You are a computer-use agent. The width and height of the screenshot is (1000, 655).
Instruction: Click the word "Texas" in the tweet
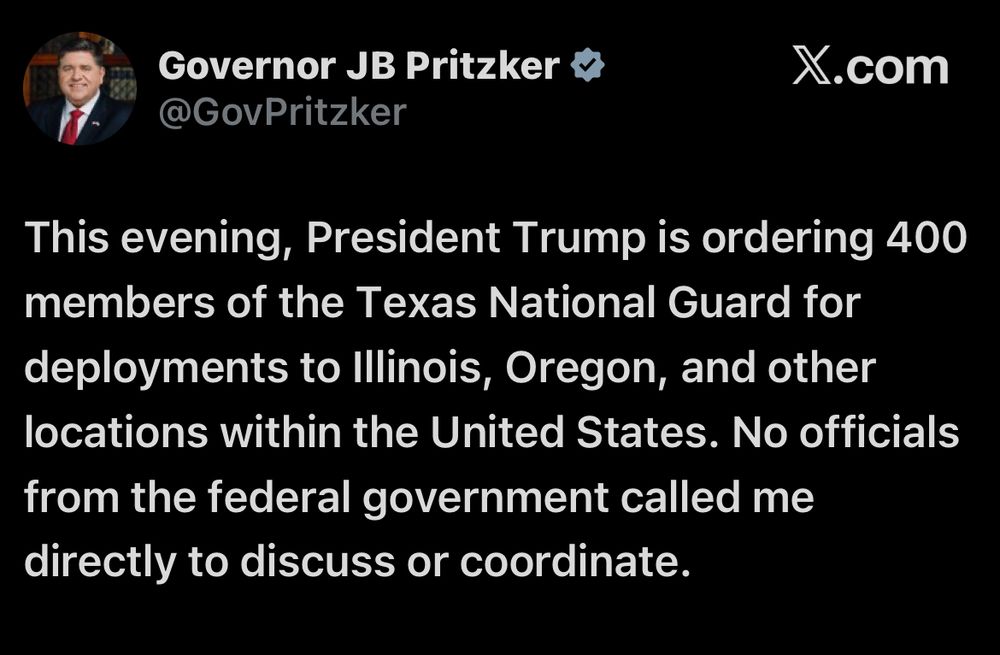pyautogui.click(x=416, y=302)
